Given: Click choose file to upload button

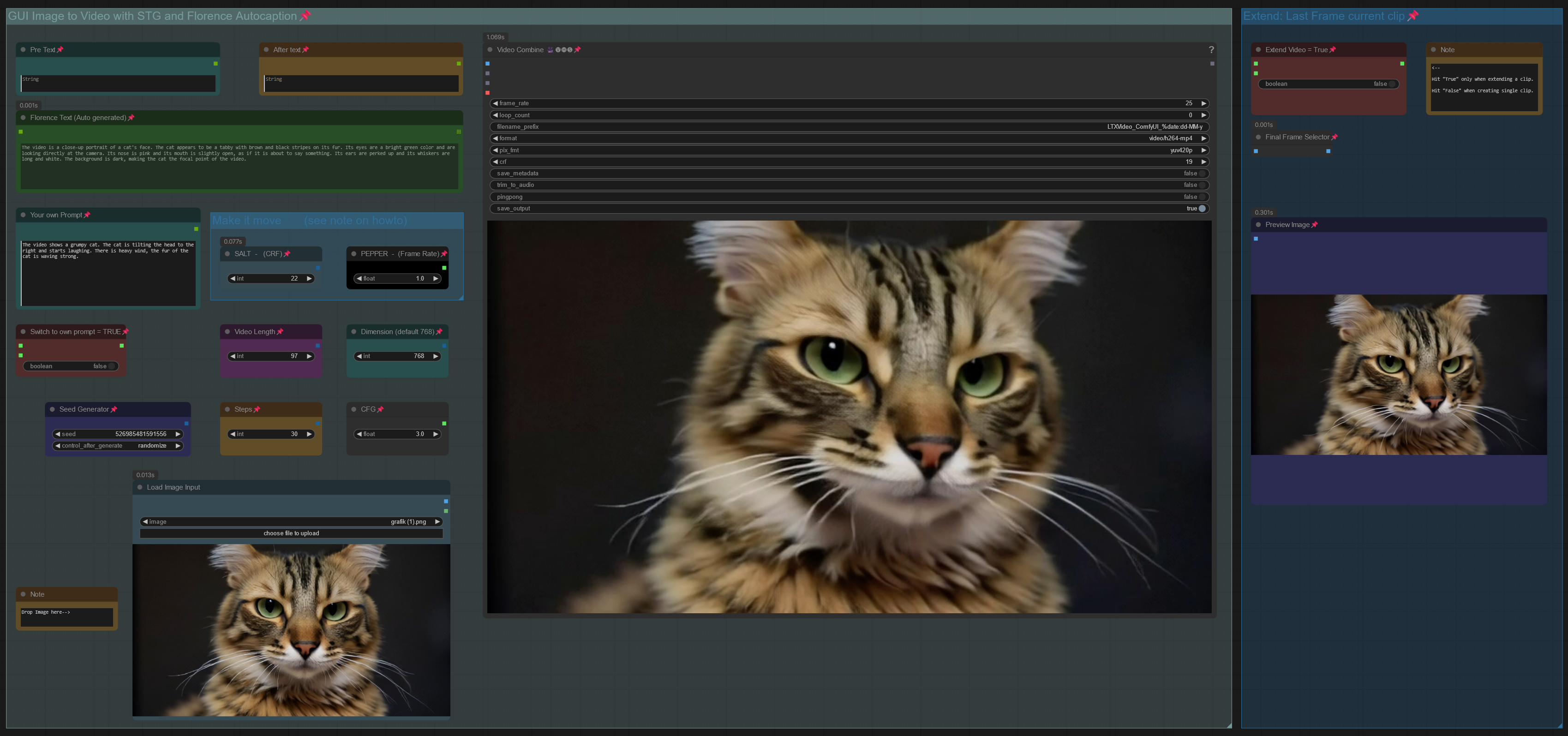Looking at the screenshot, I should coord(291,534).
